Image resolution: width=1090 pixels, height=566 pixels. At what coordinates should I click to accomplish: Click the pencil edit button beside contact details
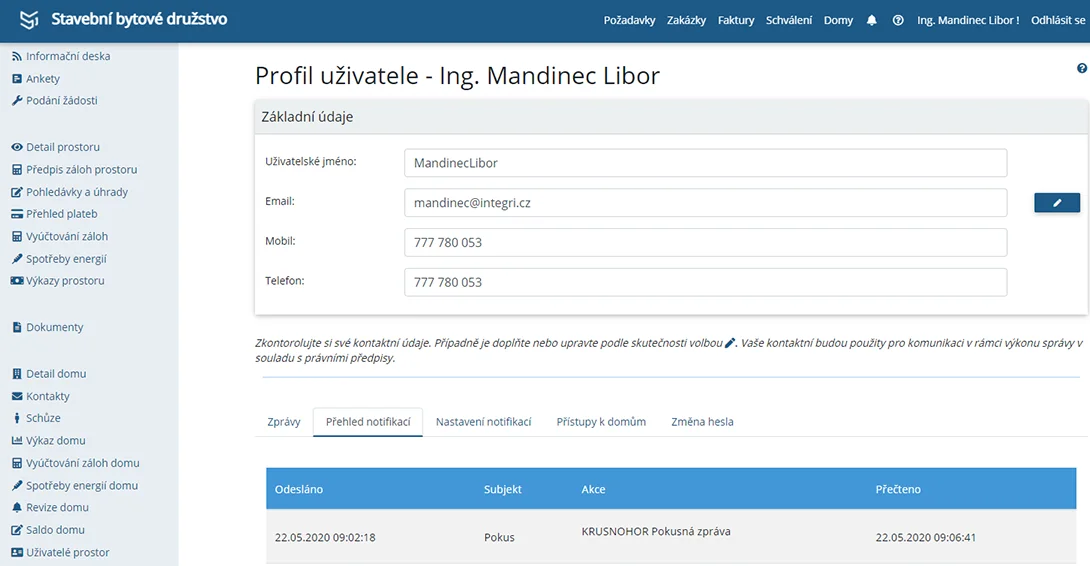click(1057, 202)
